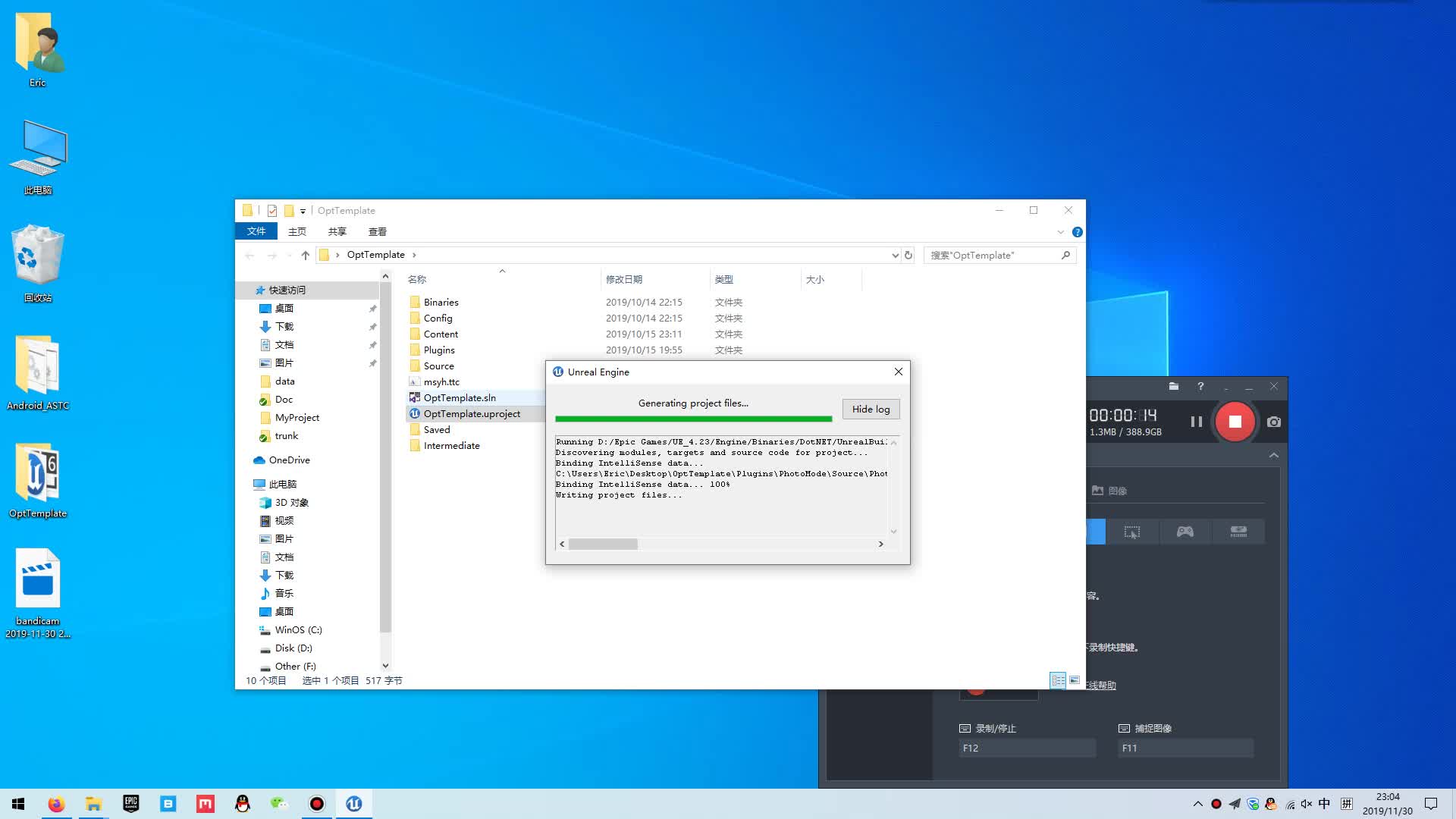Open Unreal Engine taskbar icon
The width and height of the screenshot is (1456, 819).
pos(354,804)
